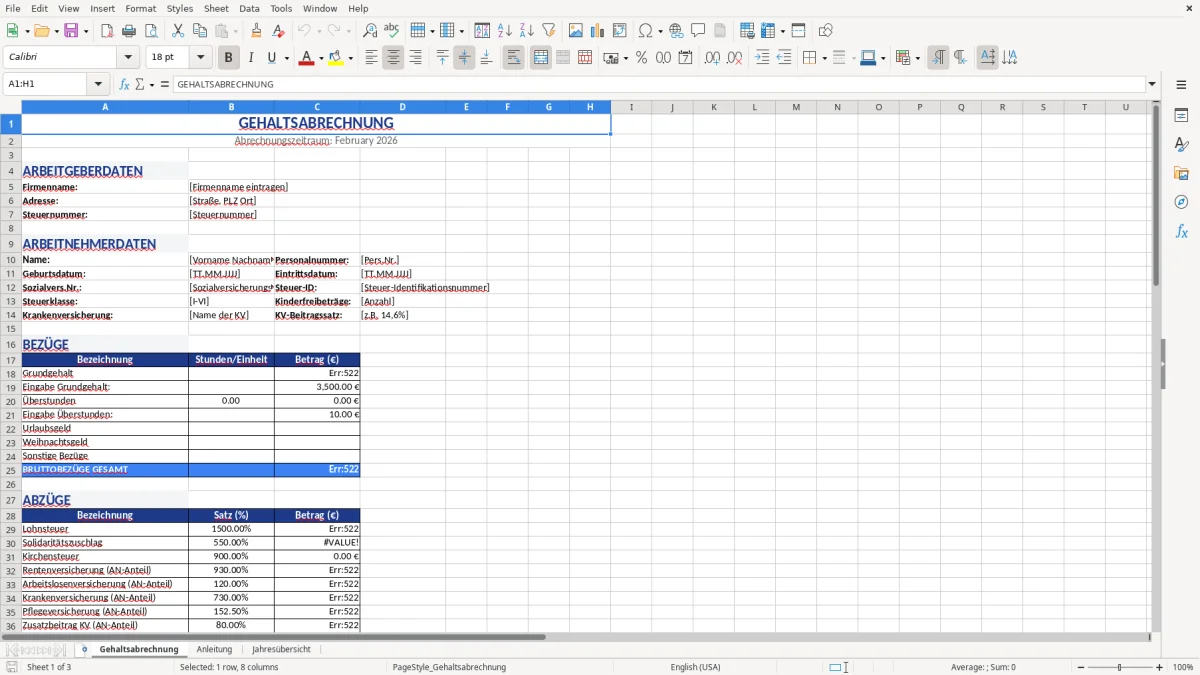Click the Spelling check button

pos(391,30)
